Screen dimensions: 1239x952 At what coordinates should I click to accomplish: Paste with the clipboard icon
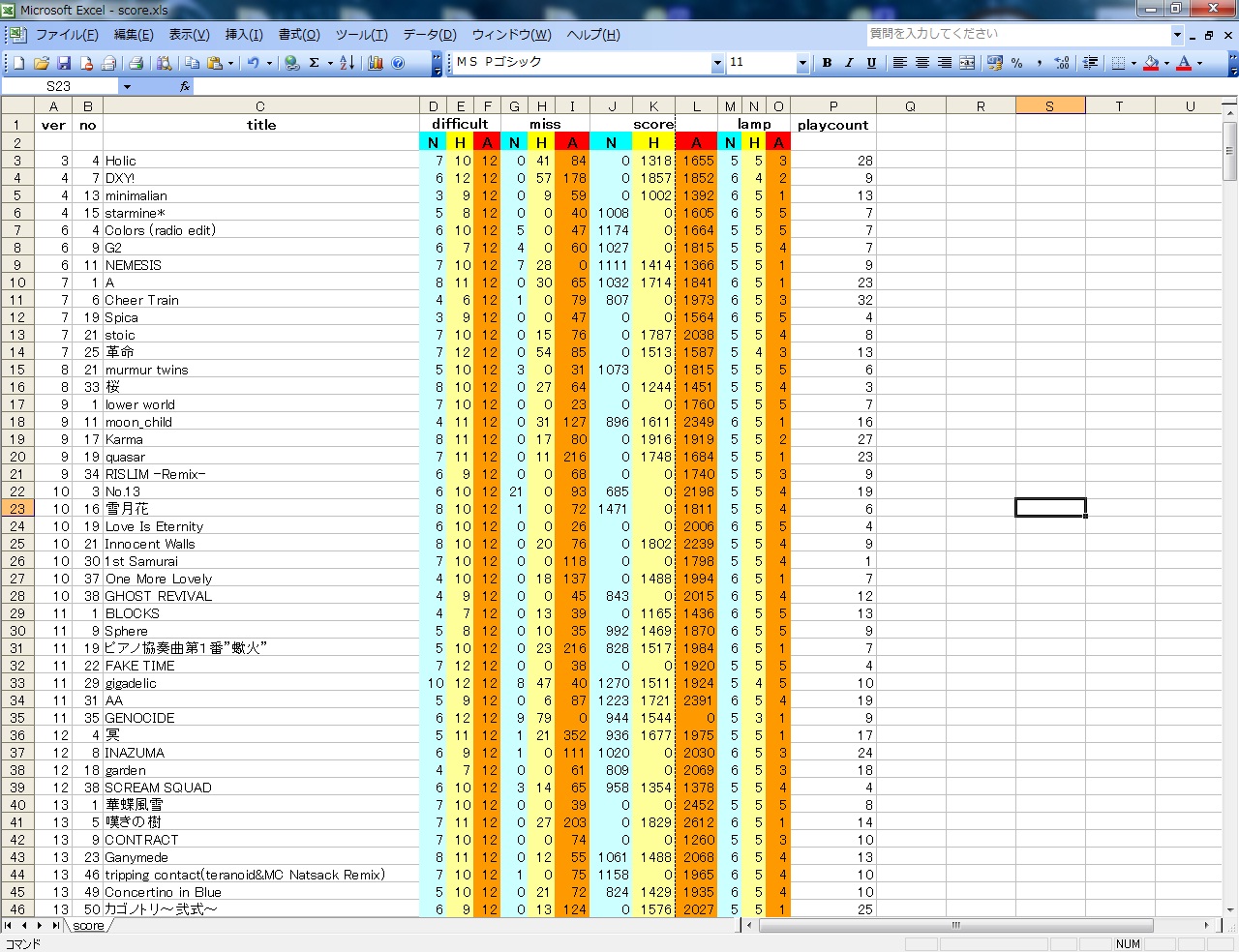214,63
